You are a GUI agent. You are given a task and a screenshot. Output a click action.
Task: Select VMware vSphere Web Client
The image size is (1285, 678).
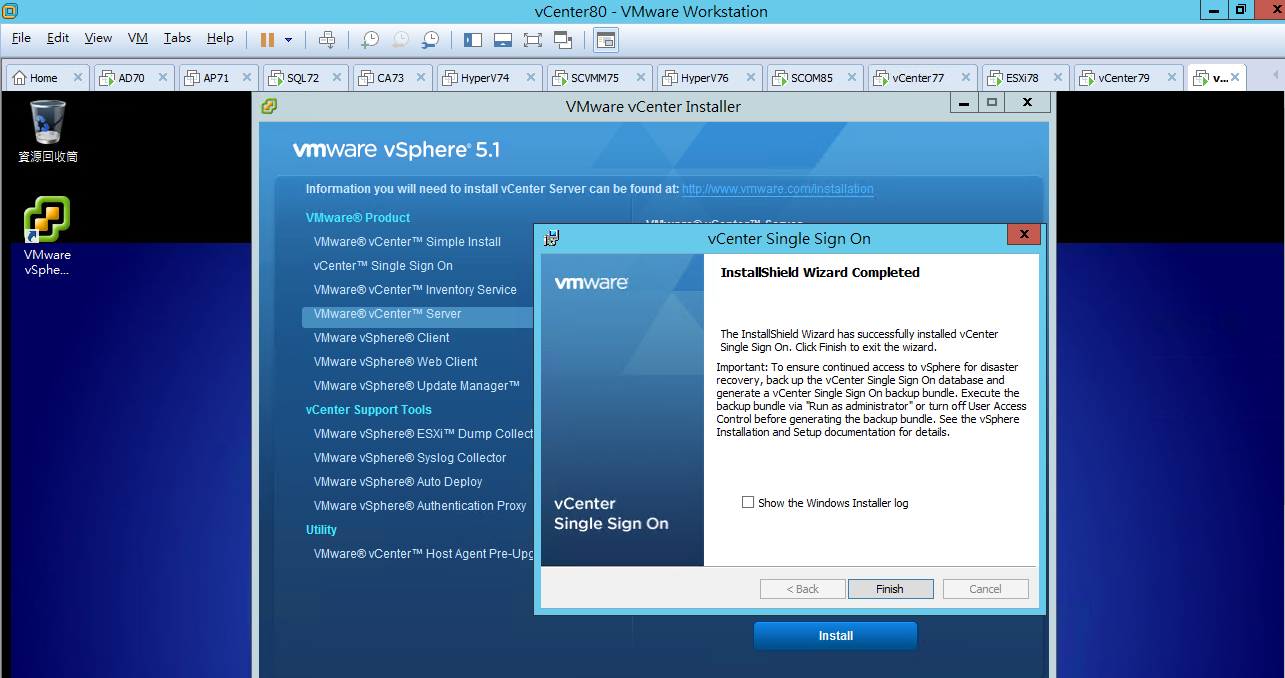[x=396, y=362]
